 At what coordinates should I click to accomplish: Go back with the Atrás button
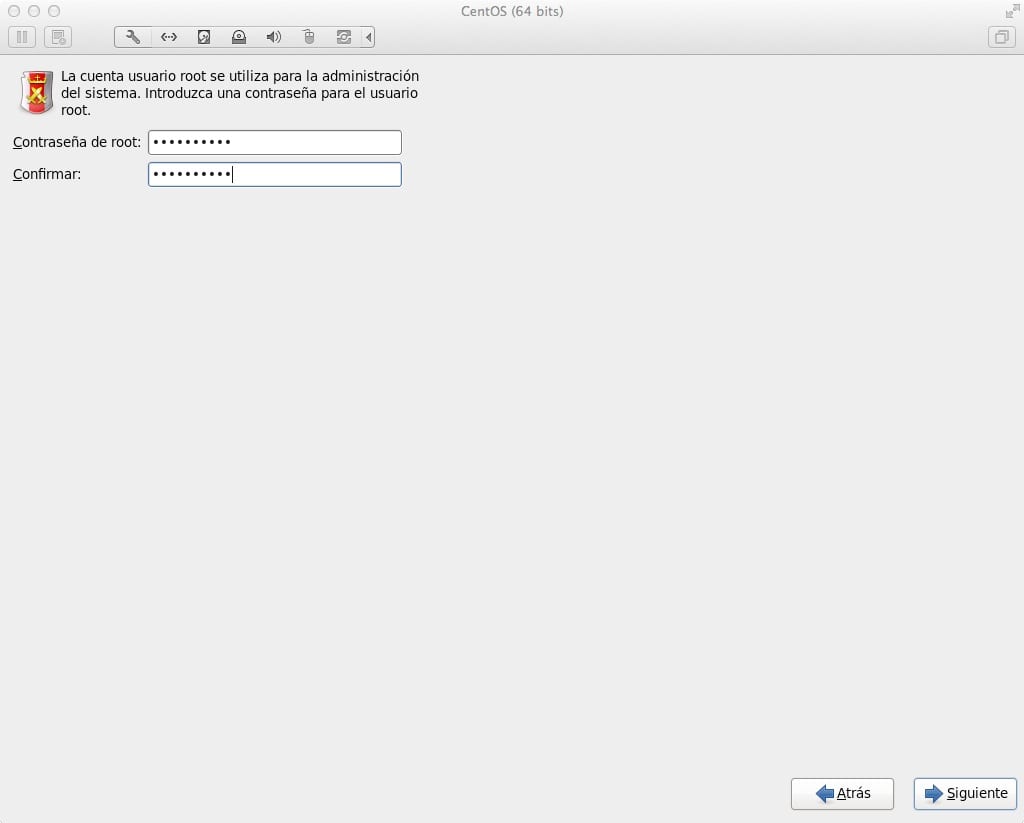841,793
